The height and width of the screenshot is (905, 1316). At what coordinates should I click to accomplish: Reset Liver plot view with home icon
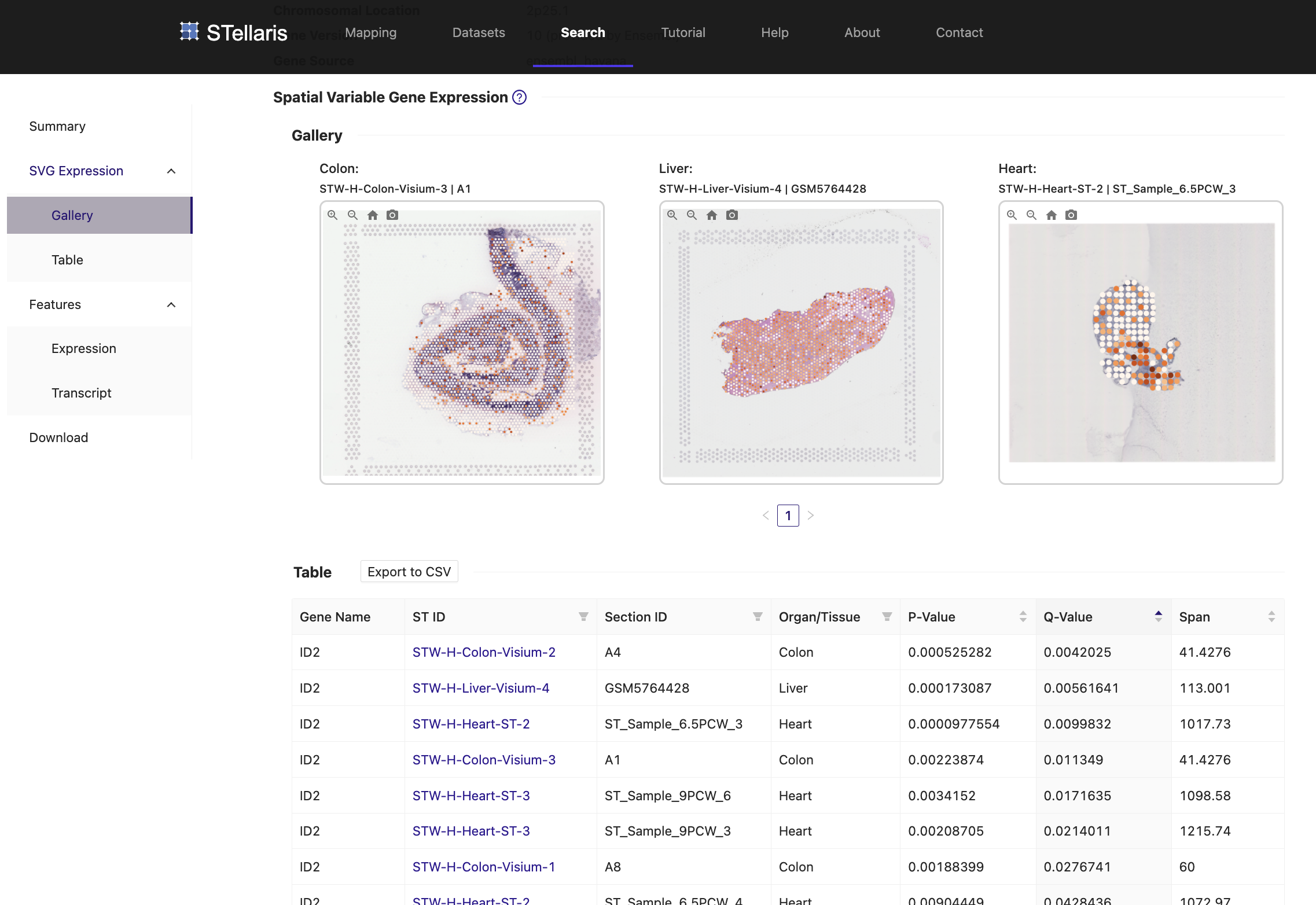tap(712, 215)
